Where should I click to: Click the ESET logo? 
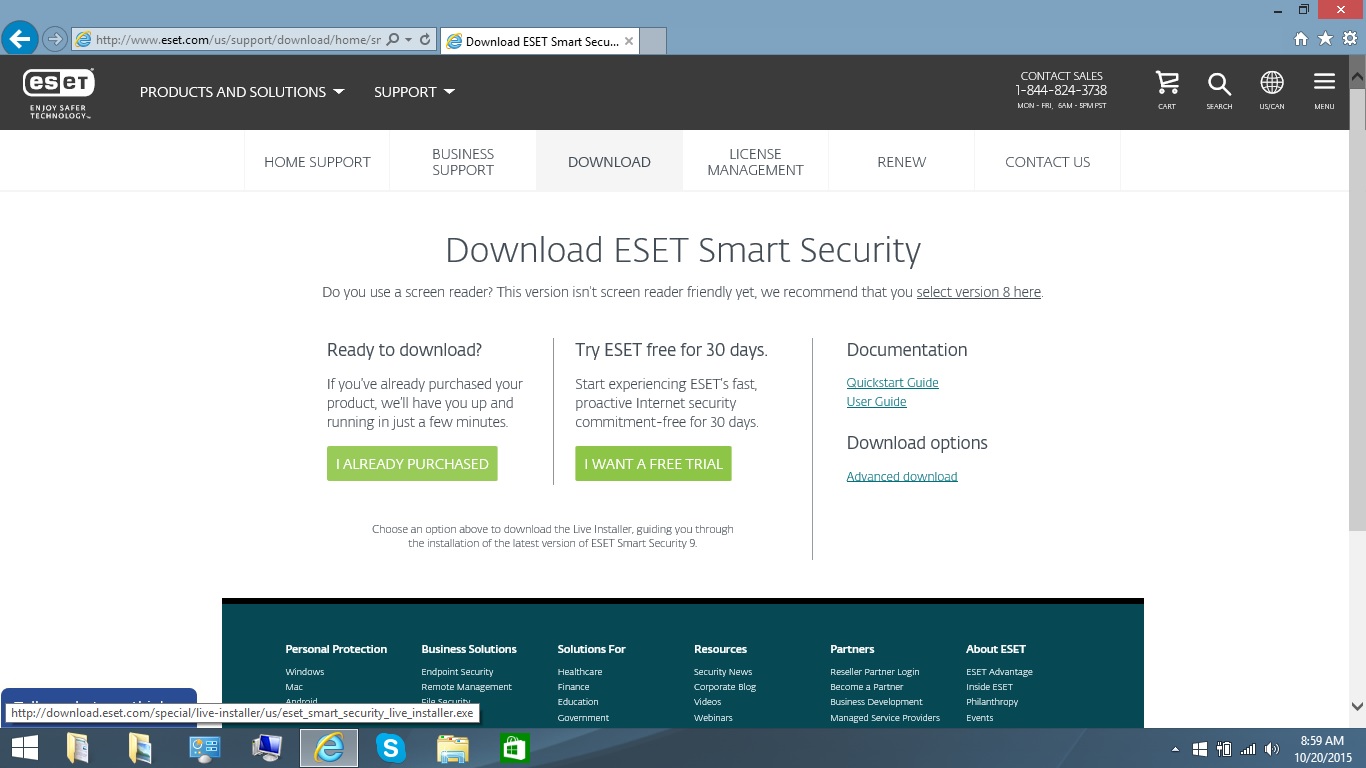(x=58, y=93)
